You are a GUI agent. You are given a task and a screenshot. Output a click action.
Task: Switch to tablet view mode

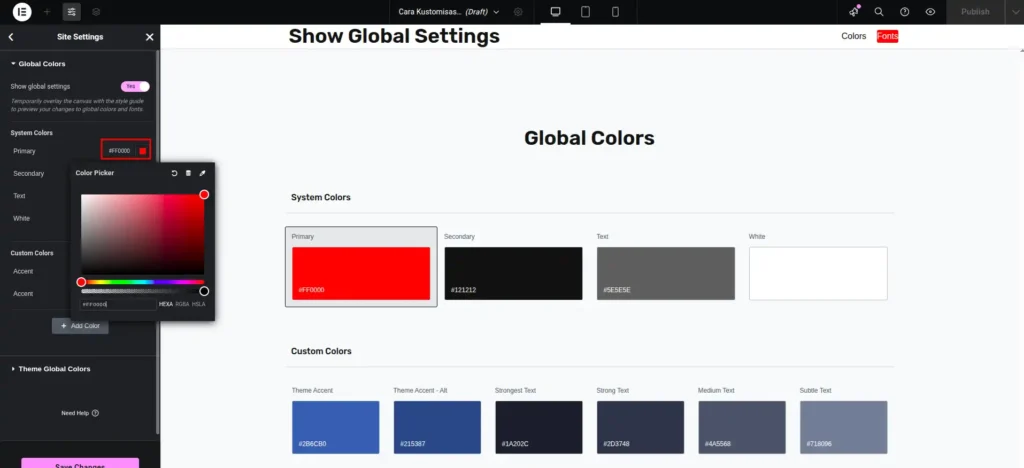click(x=585, y=12)
